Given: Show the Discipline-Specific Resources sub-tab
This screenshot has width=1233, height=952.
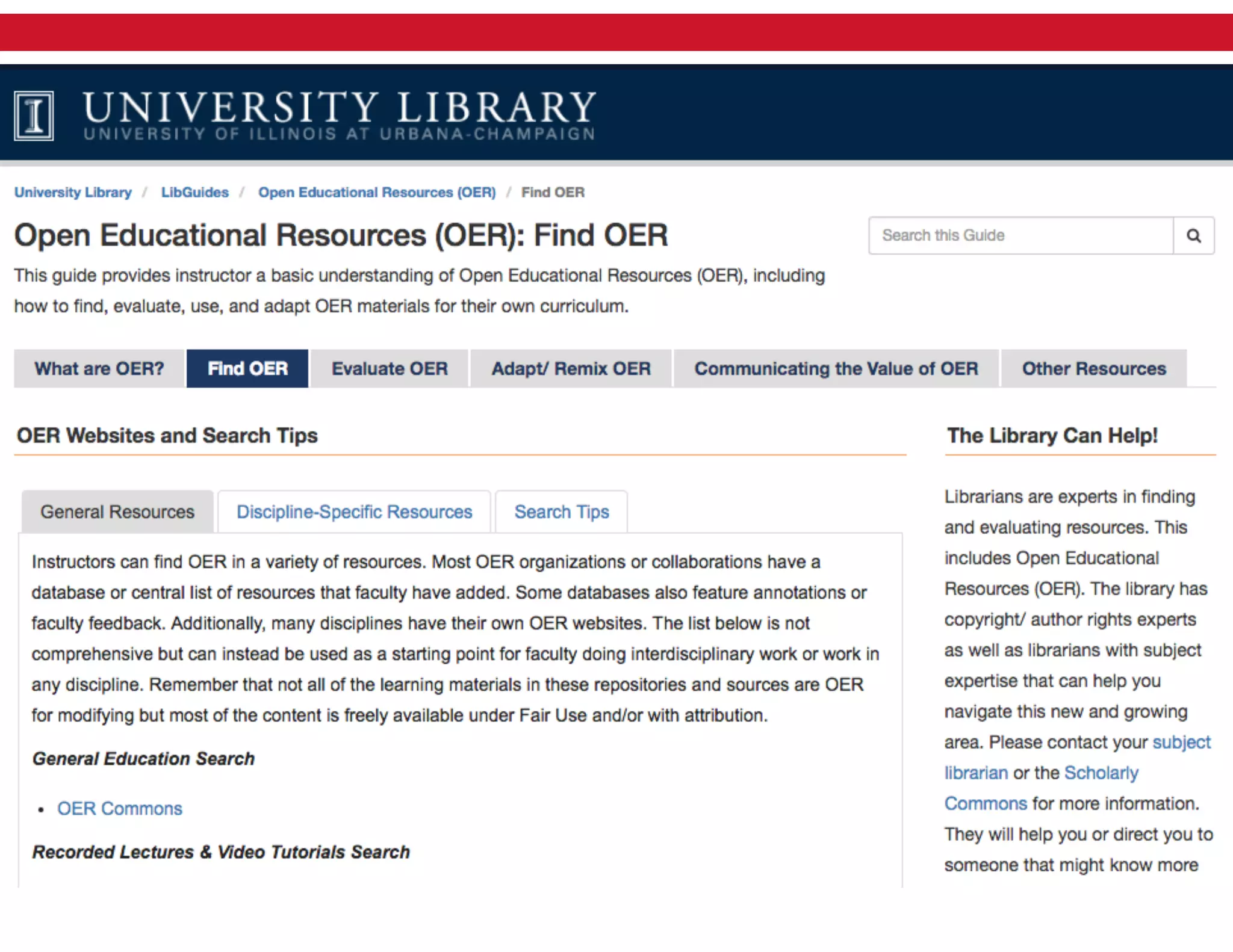Looking at the screenshot, I should [x=354, y=512].
